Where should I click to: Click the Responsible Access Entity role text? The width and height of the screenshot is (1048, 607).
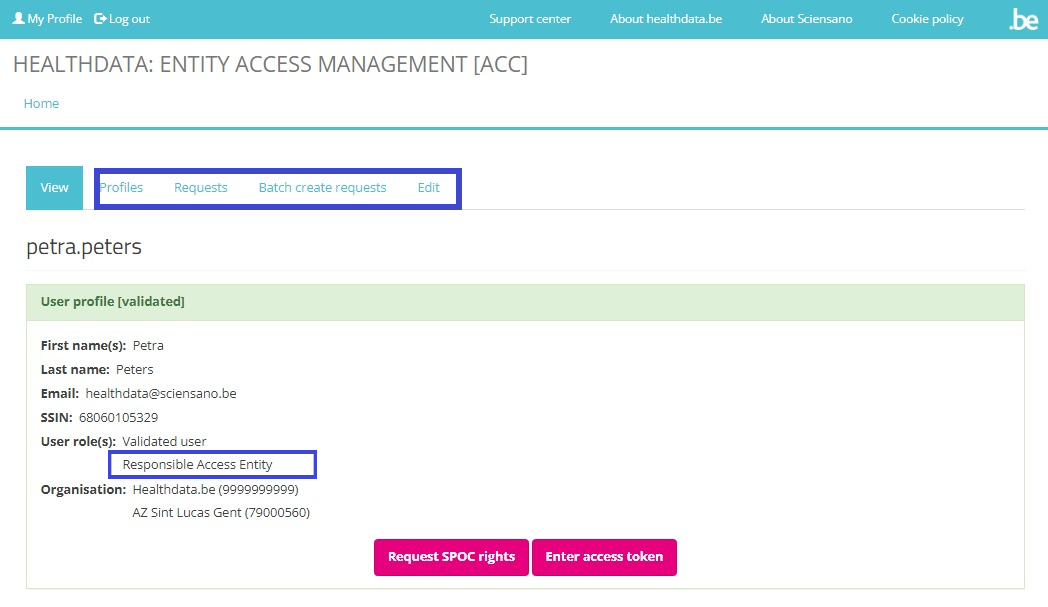197,465
